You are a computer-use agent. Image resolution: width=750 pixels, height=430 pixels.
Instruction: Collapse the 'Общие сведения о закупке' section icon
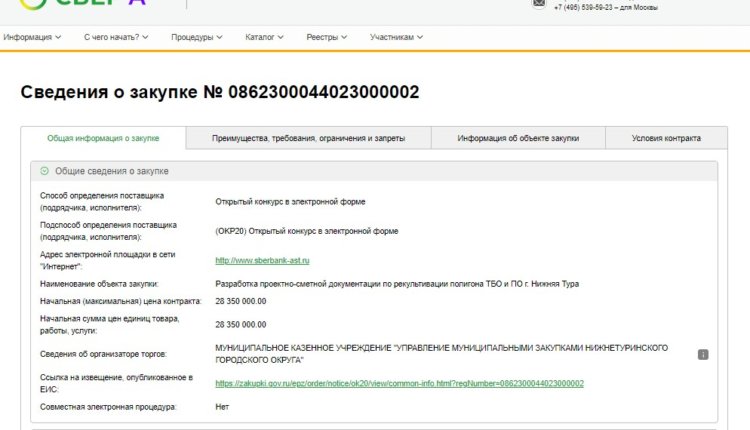pos(44,171)
